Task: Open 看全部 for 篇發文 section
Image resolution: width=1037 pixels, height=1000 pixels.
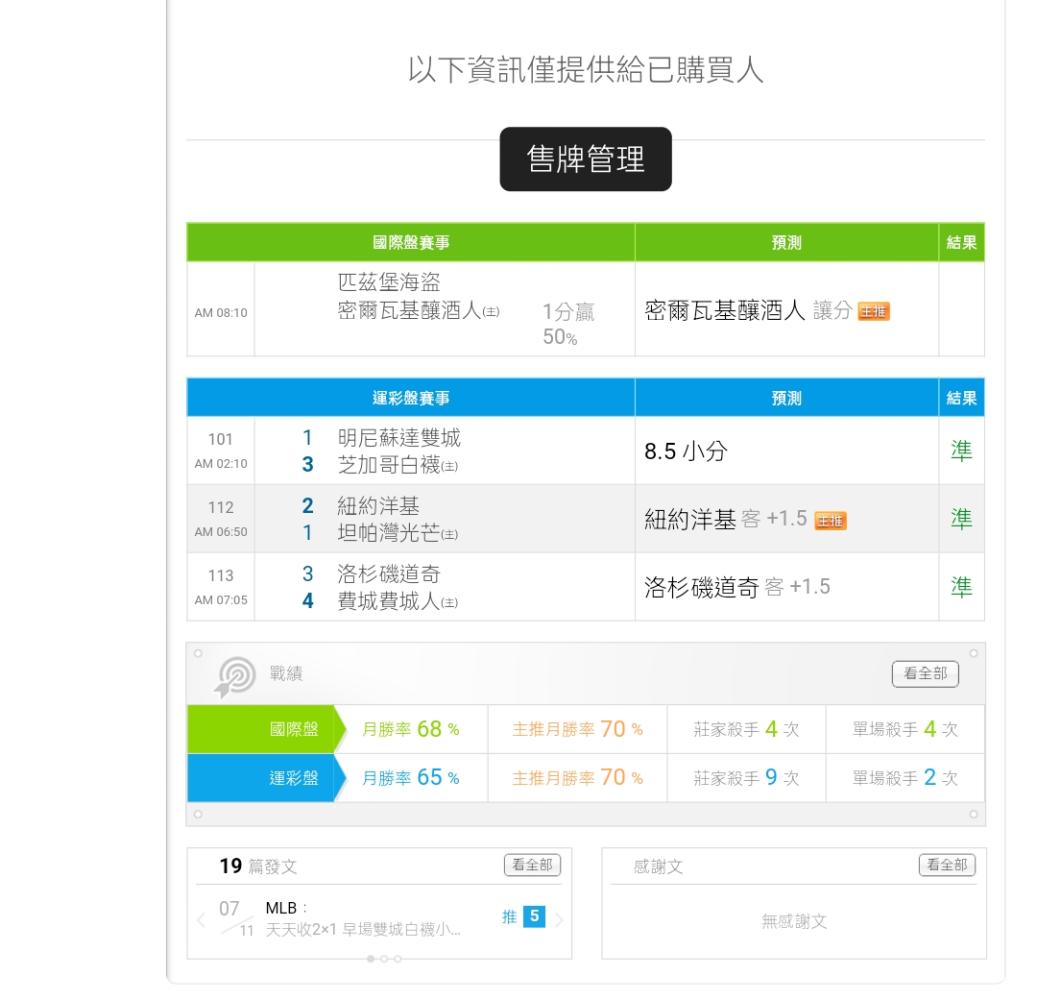Action: [x=532, y=865]
